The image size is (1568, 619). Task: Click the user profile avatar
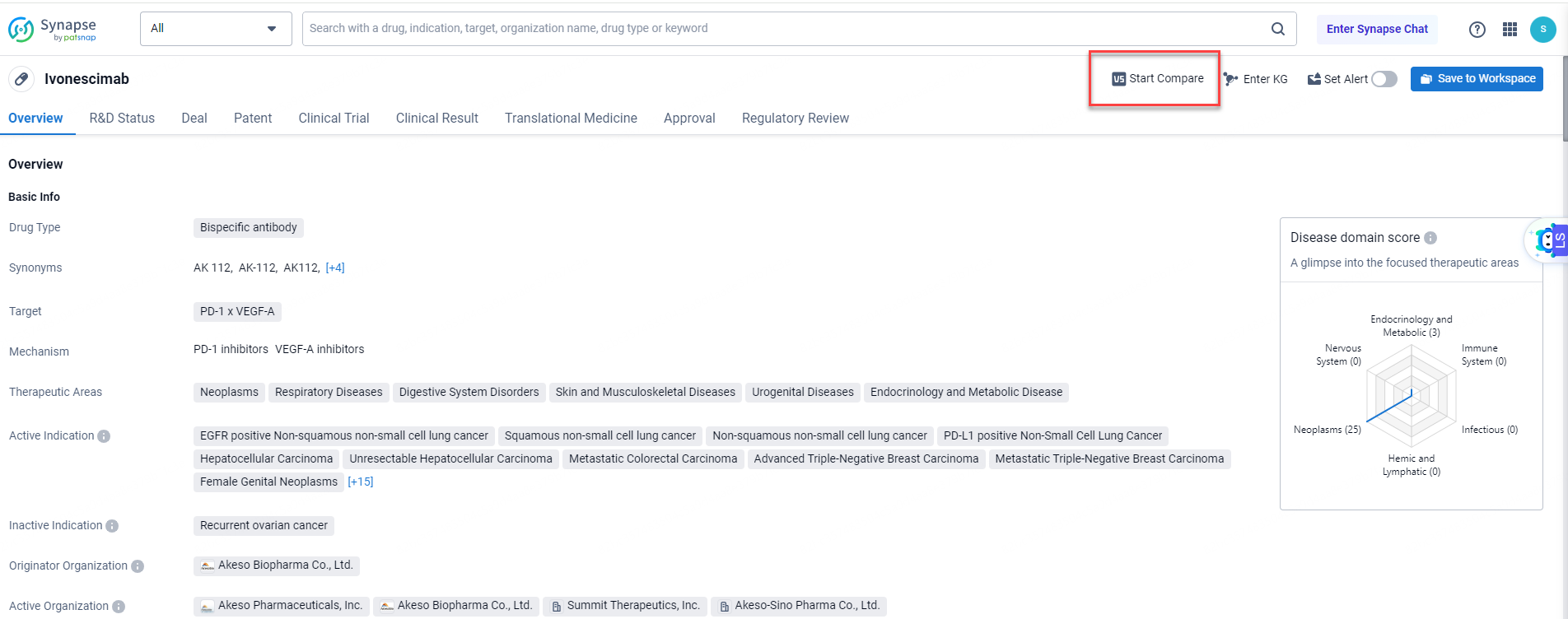[1542, 30]
